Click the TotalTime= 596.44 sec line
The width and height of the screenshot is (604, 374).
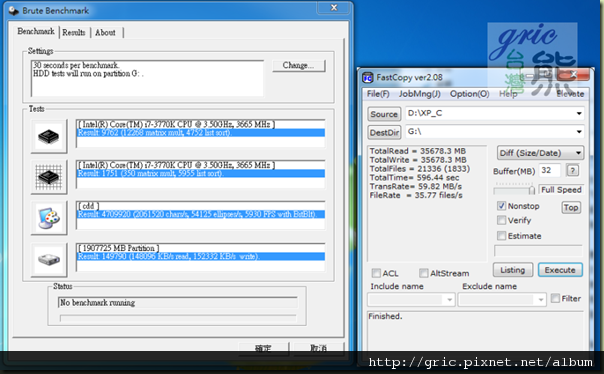[x=414, y=178]
